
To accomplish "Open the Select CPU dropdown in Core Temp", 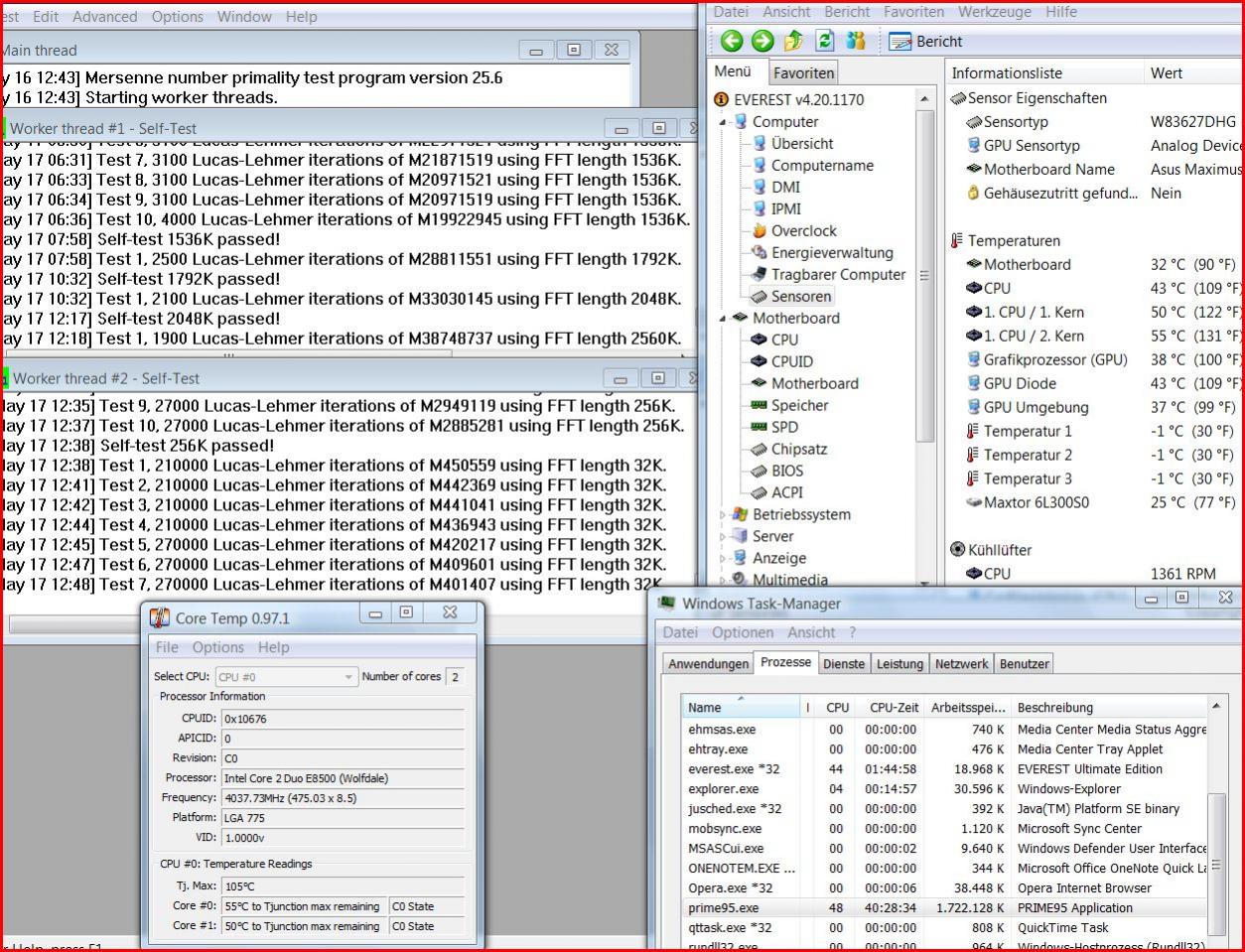I will click(286, 677).
